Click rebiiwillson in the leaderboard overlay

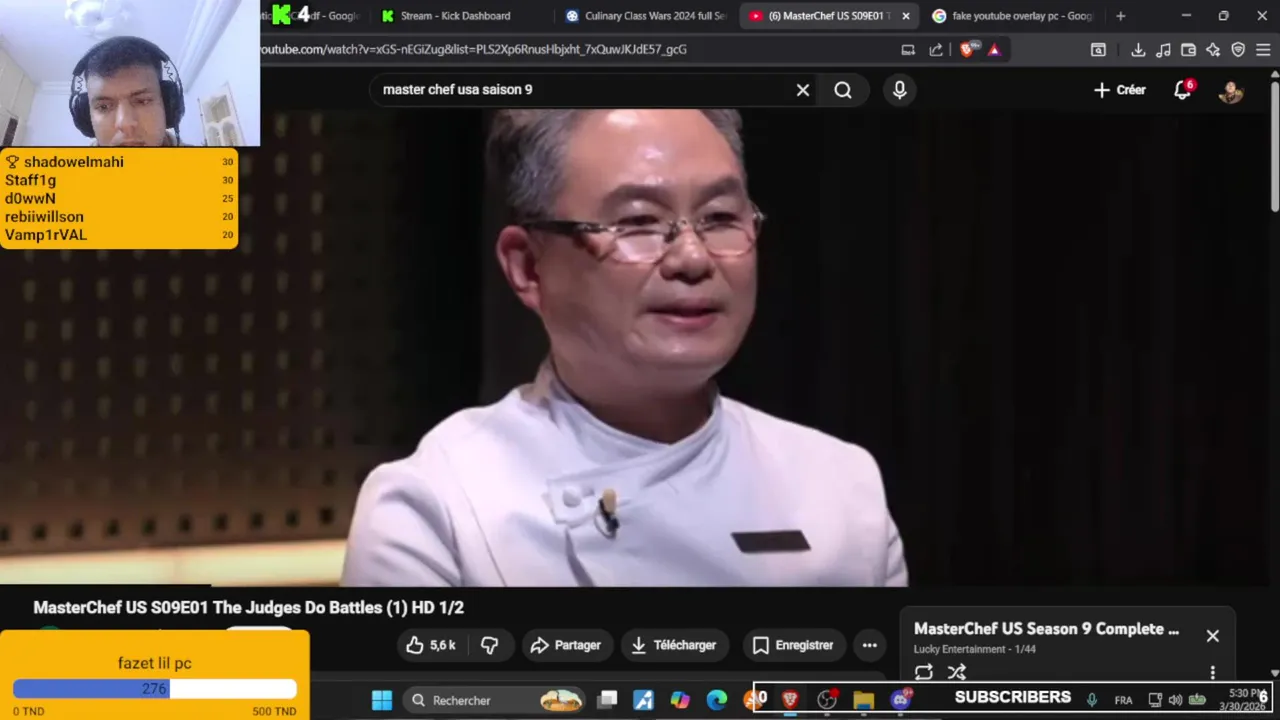coord(44,216)
